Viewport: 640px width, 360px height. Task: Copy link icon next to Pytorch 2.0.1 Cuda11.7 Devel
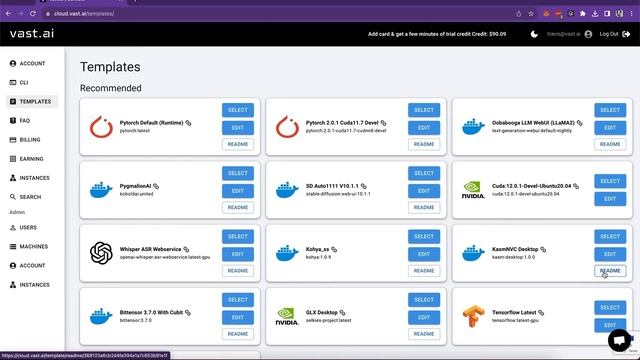tap(383, 123)
